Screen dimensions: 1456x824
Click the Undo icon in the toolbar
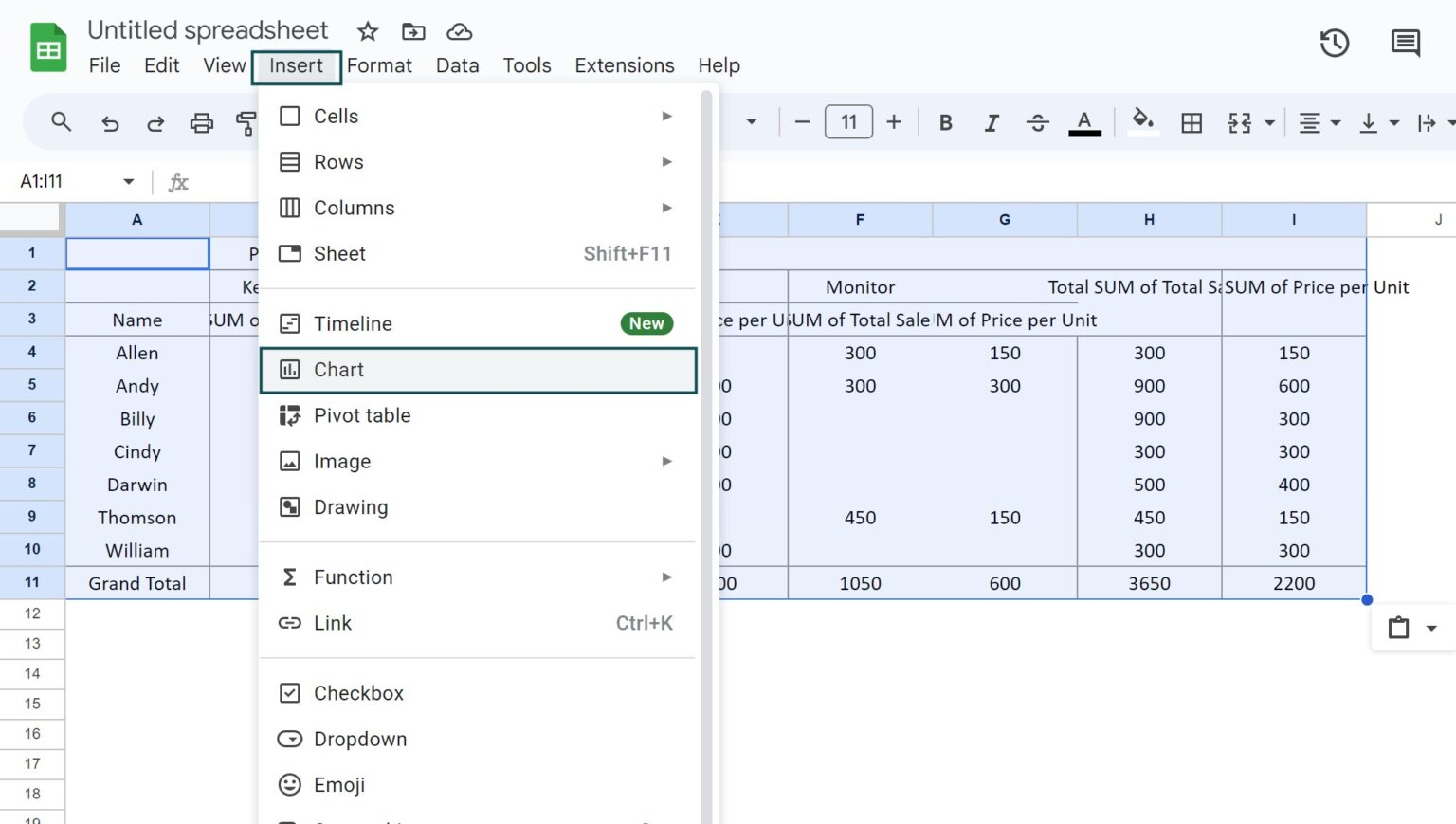[110, 122]
